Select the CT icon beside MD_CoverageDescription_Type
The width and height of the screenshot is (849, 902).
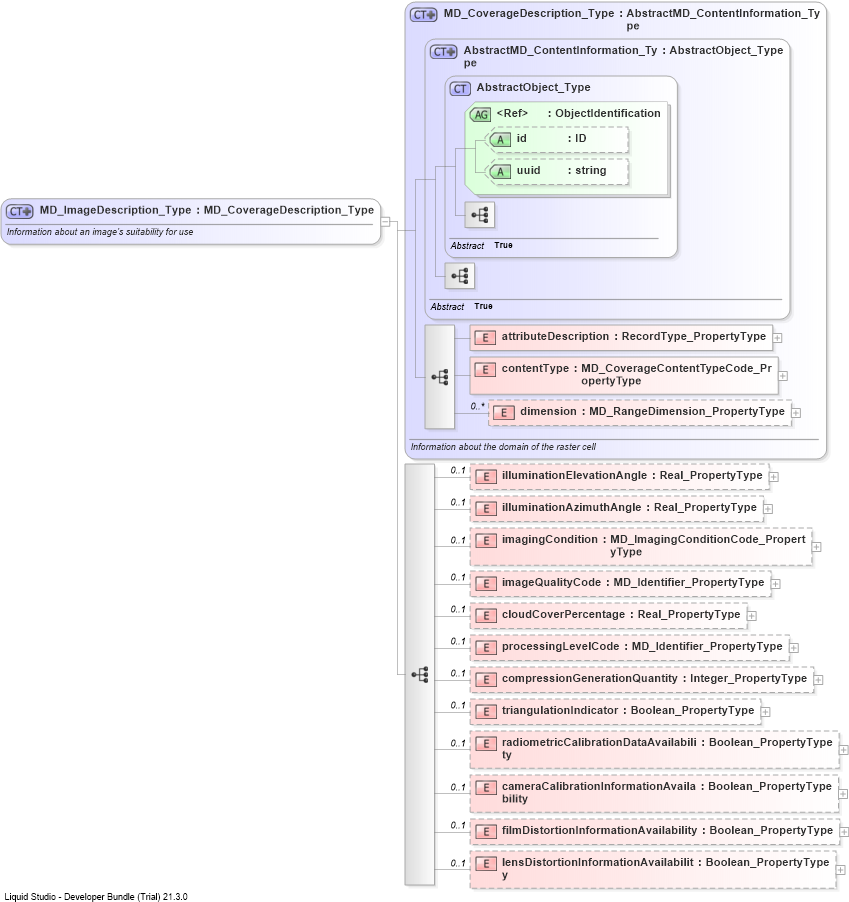click(x=424, y=15)
